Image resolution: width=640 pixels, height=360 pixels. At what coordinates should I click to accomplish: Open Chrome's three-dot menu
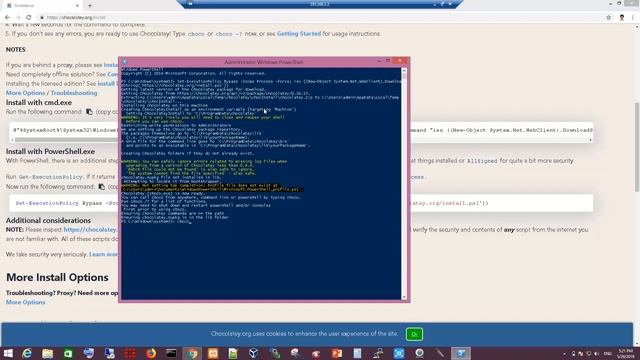633,18
